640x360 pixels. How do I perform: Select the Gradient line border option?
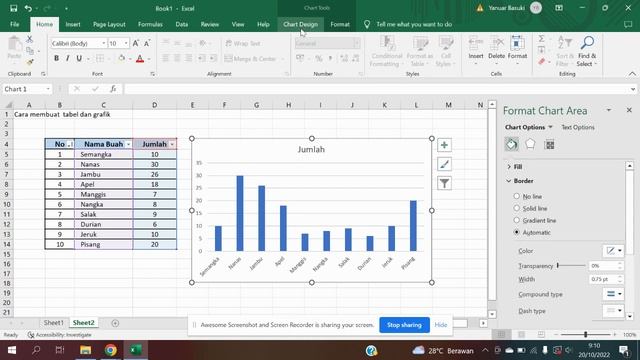tap(517, 220)
